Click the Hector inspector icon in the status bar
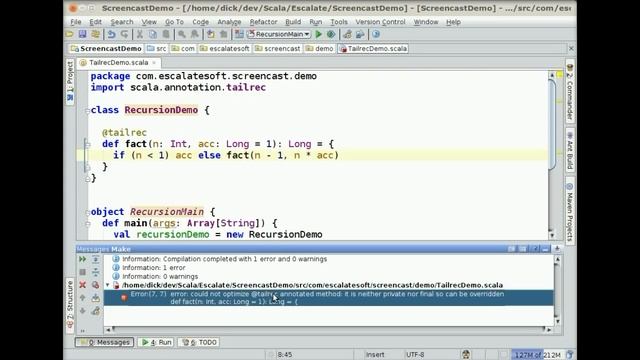 [x=466, y=354]
